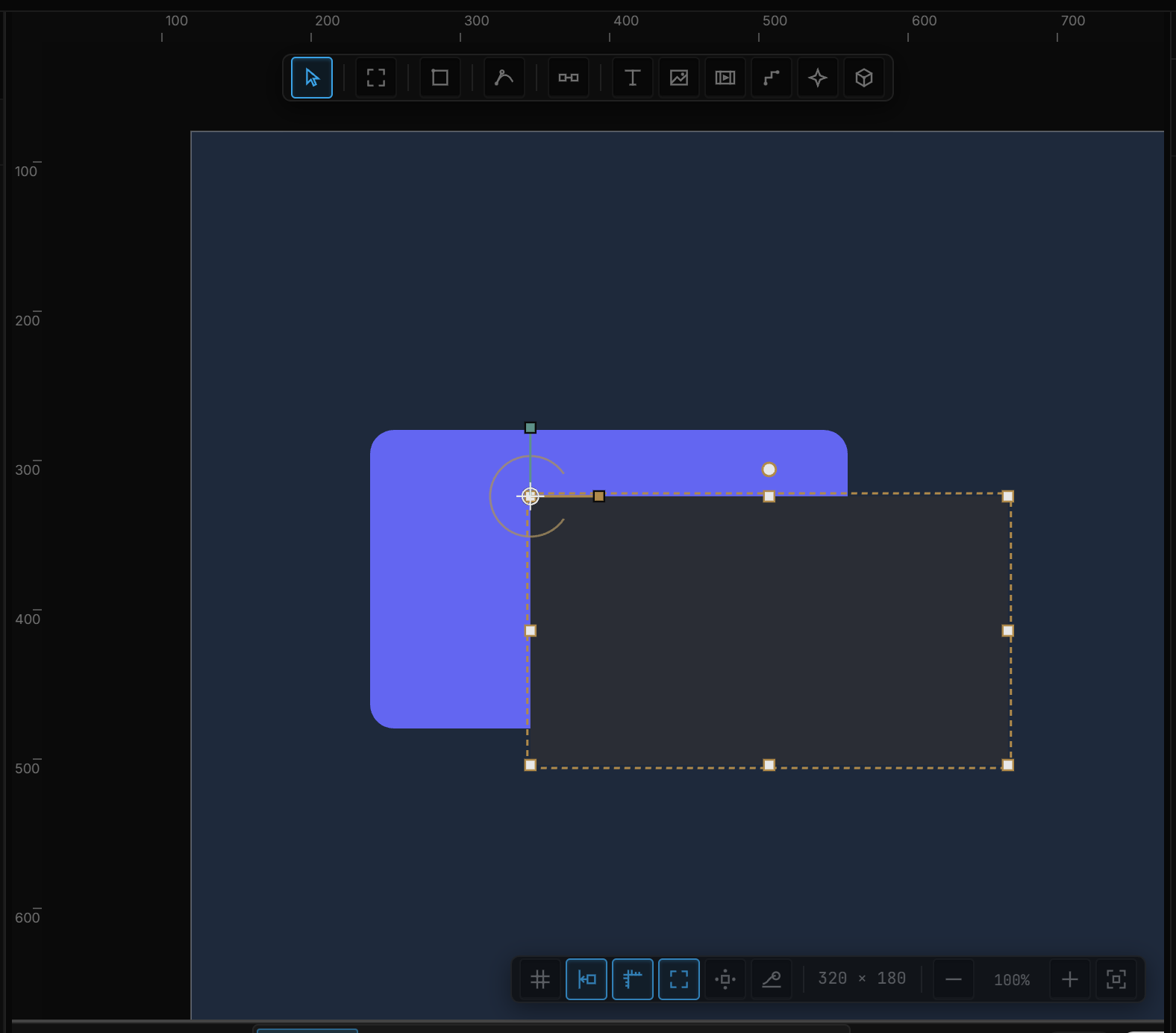Image resolution: width=1176 pixels, height=1033 pixels.
Task: Click the bottom-middle edge selection handle
Action: [x=769, y=765]
